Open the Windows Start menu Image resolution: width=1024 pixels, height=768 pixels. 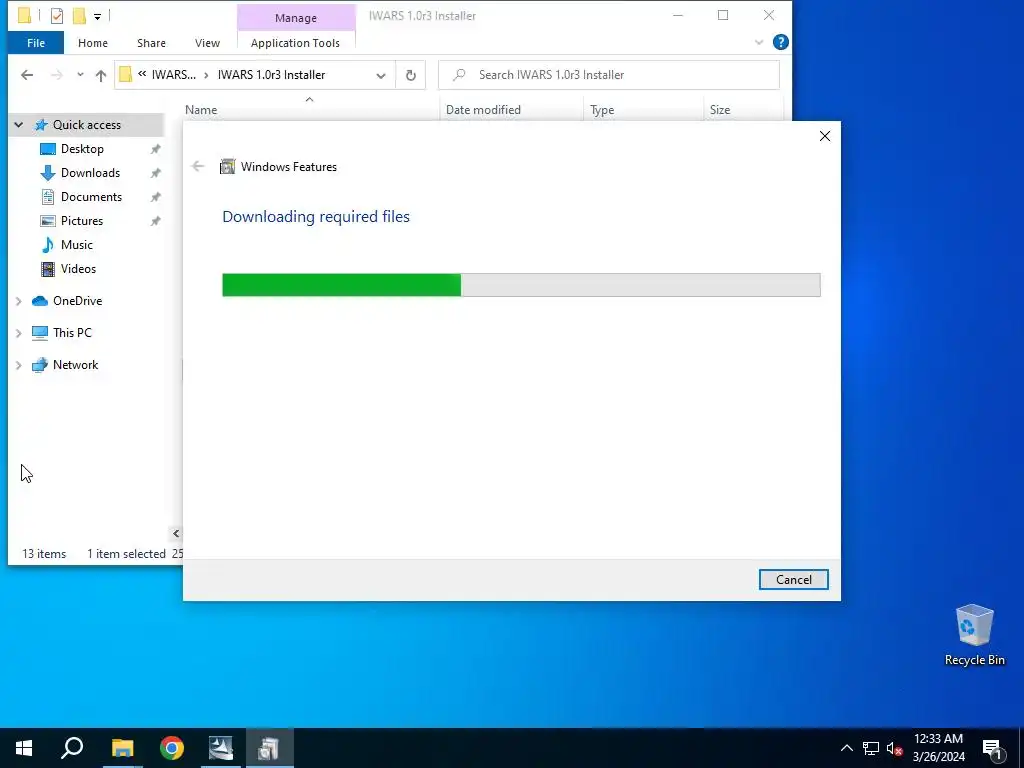[24, 748]
